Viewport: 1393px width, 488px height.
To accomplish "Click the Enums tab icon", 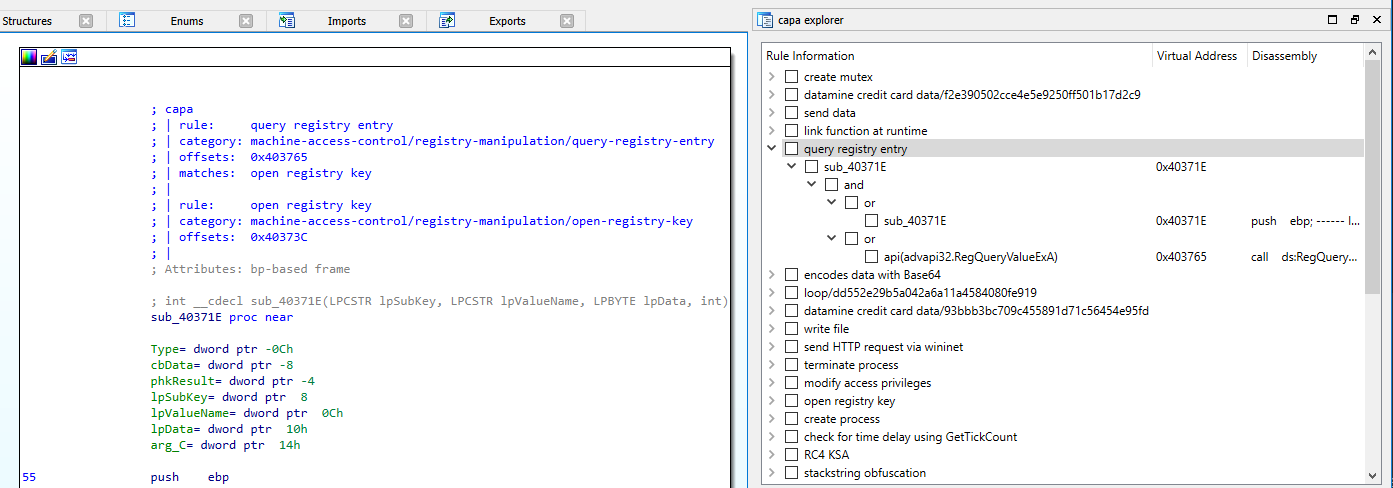I will [127, 20].
